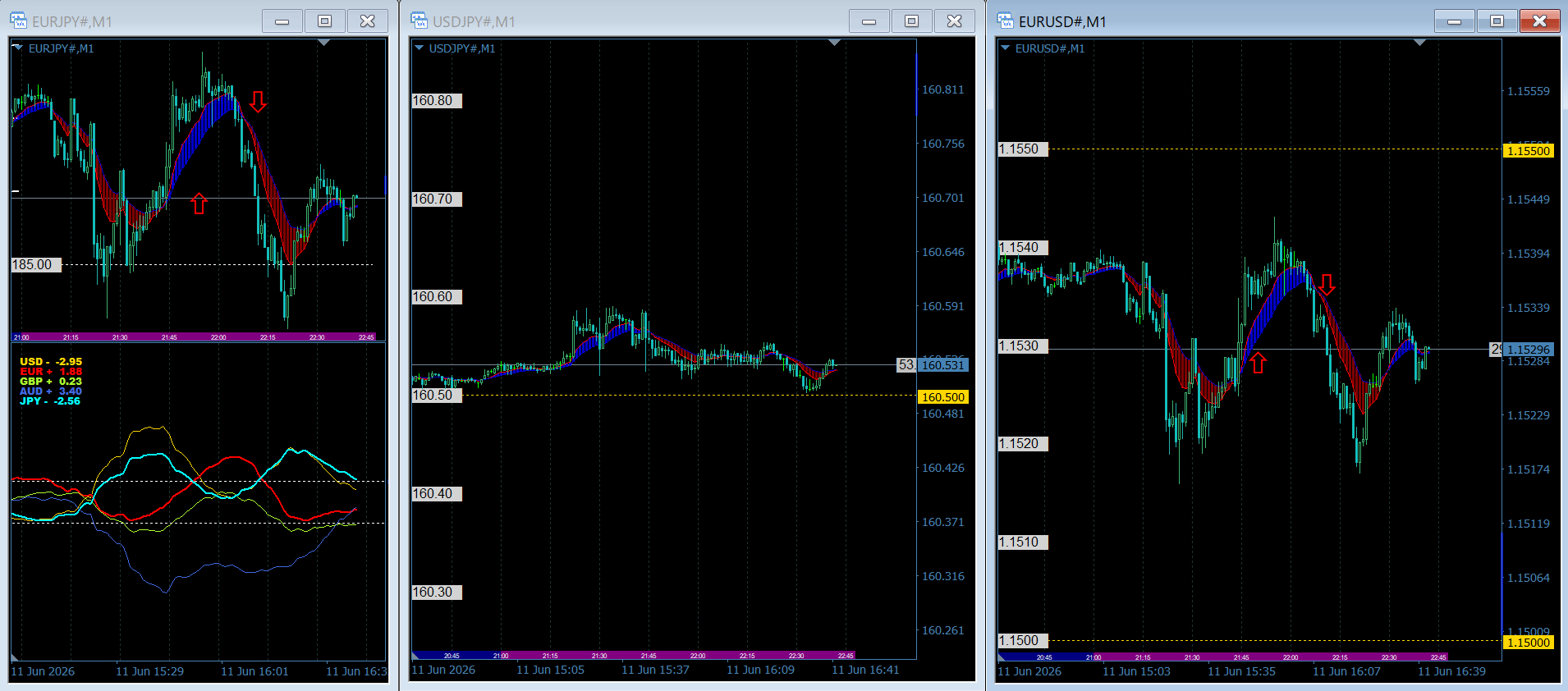Select the 1.1520 level label on EURUSD
The height and width of the screenshot is (691, 1568).
1023,444
